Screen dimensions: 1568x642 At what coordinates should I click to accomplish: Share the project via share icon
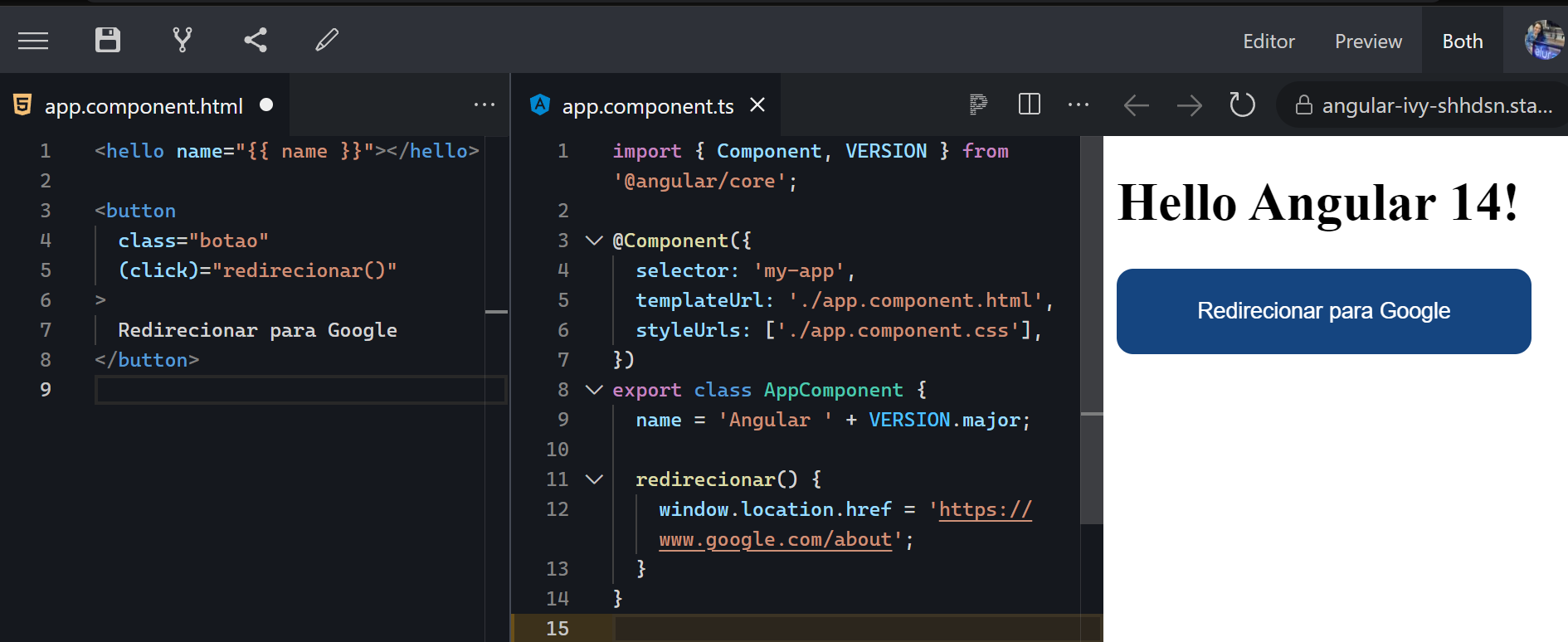click(x=256, y=40)
